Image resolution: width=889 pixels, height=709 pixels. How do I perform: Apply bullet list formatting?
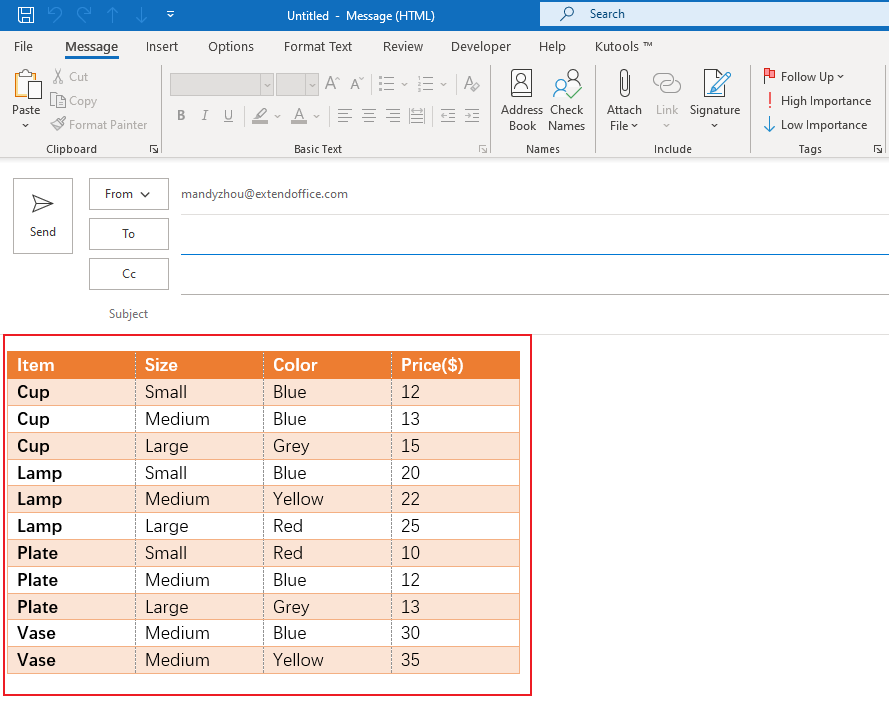click(386, 84)
